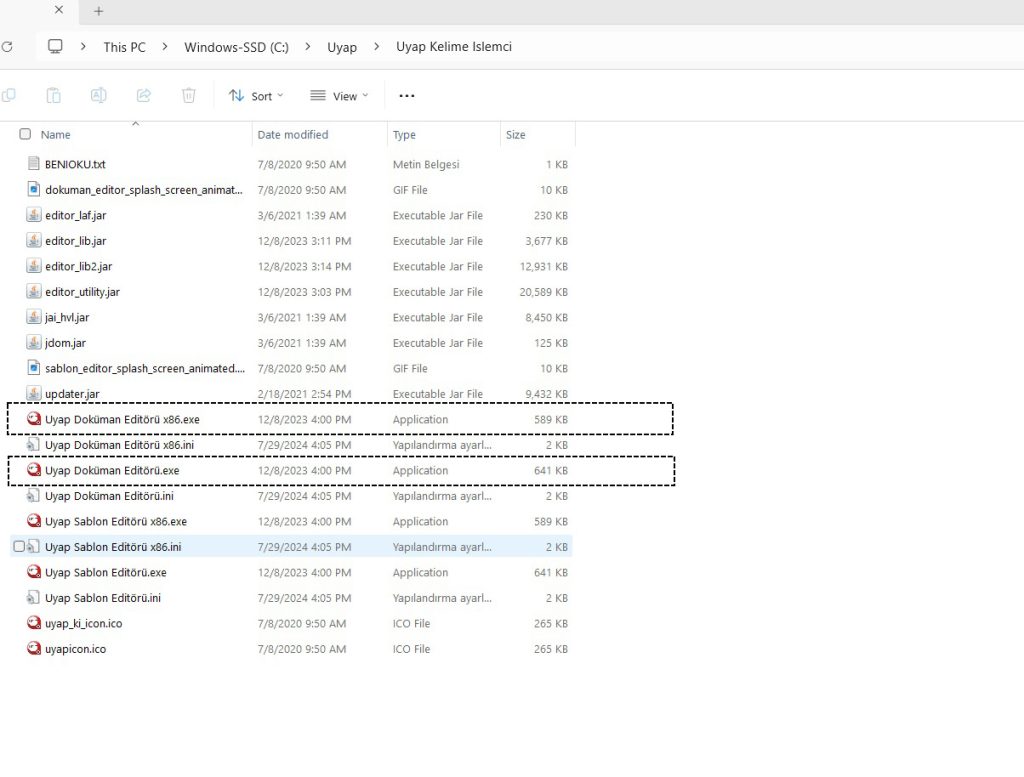The image size is (1024, 777).
Task: Click the PC monitor icon in breadcrumb
Action: coord(56,46)
